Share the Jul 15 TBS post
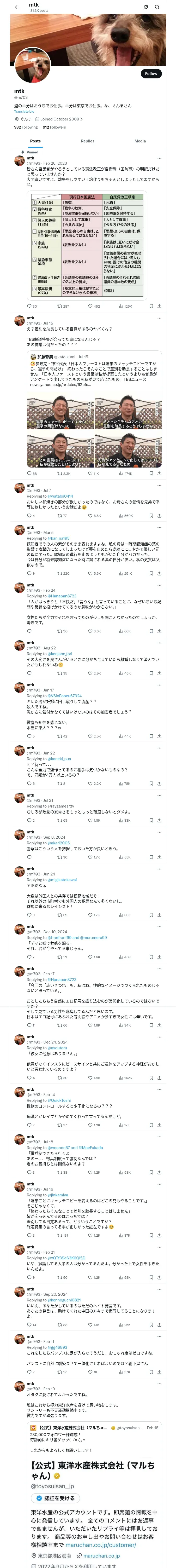 (160, 473)
